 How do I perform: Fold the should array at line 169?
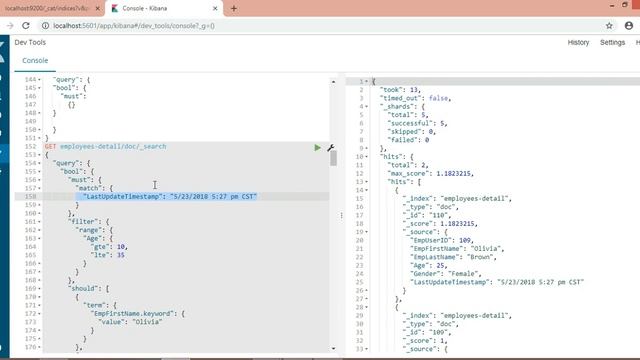coord(39,289)
